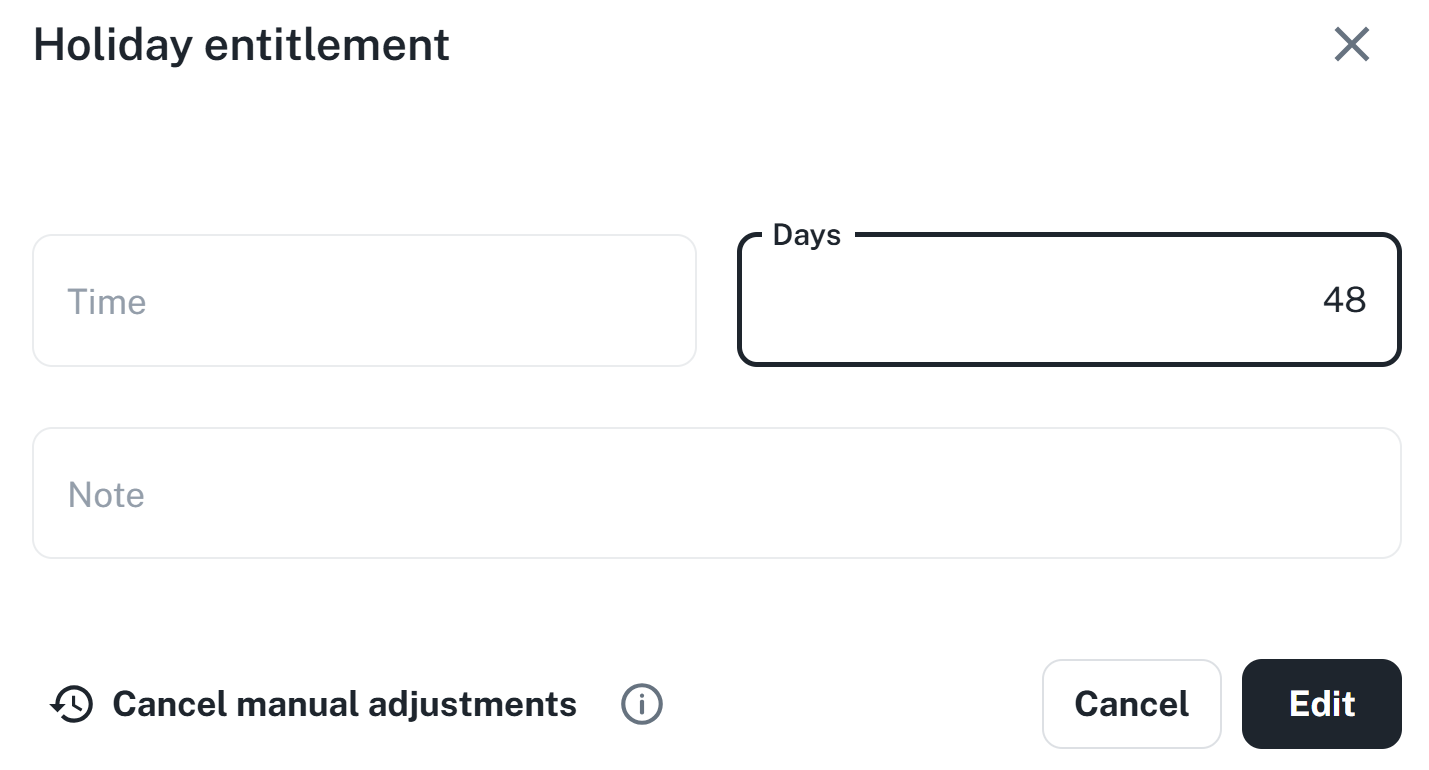The image size is (1429, 770).
Task: Click the value 48 in Days
Action: (1343, 300)
